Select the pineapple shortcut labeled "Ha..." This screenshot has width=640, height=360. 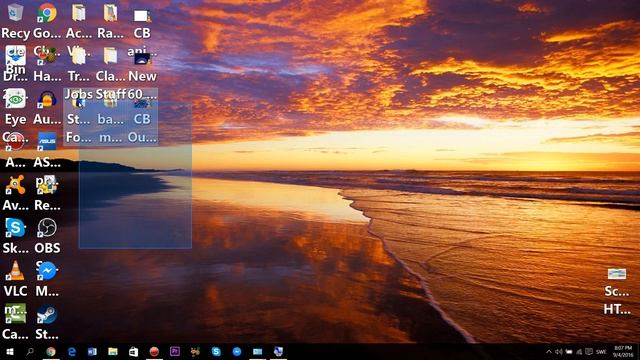point(47,56)
